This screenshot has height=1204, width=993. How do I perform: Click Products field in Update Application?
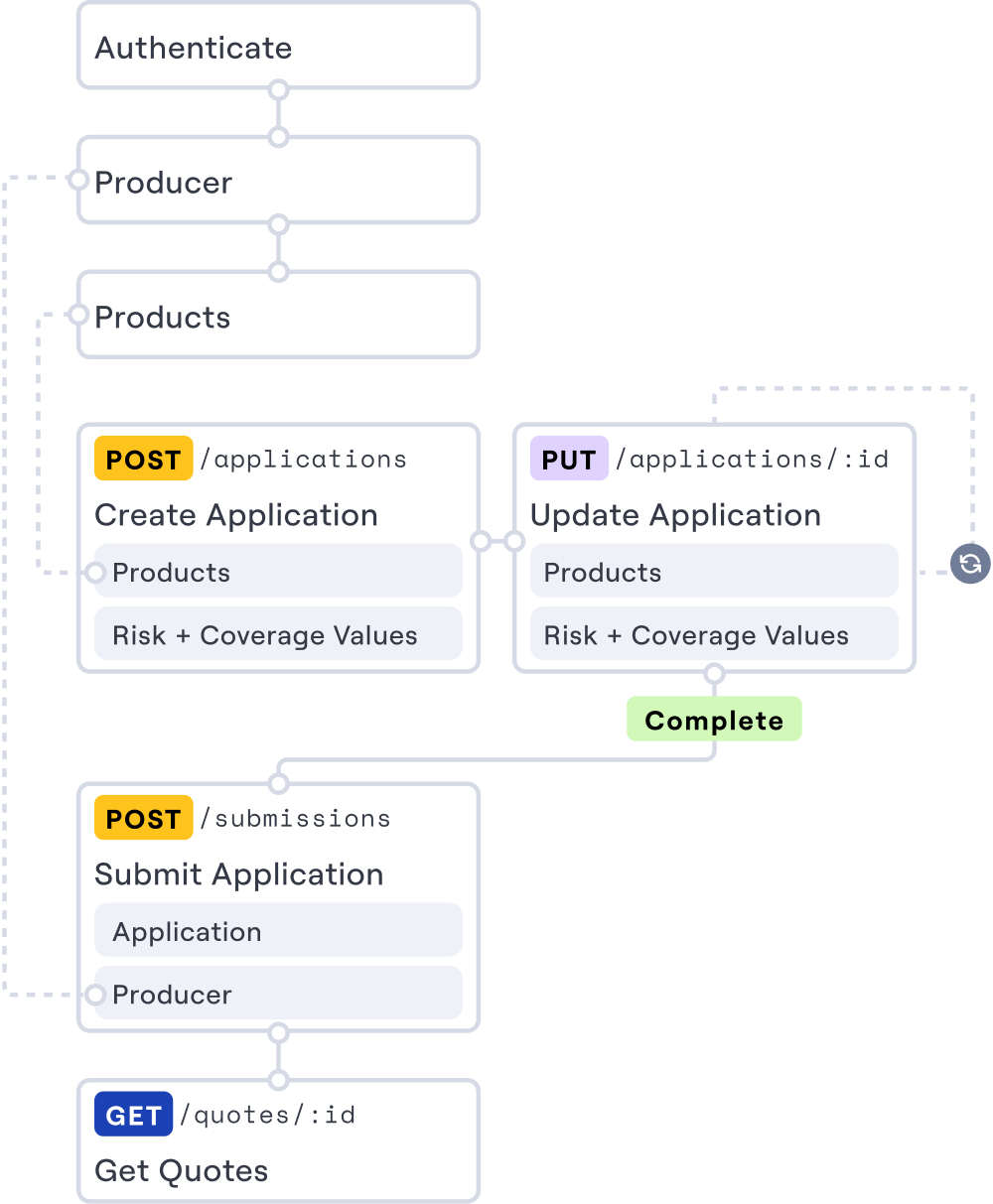point(714,572)
